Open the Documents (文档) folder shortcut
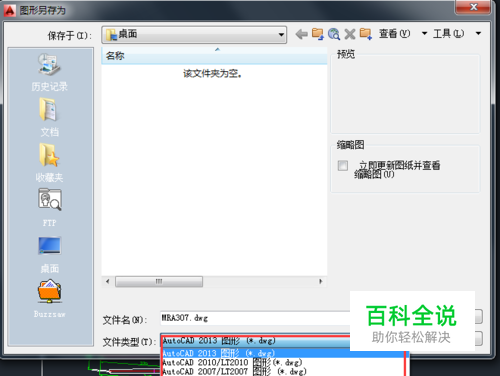 (49, 117)
